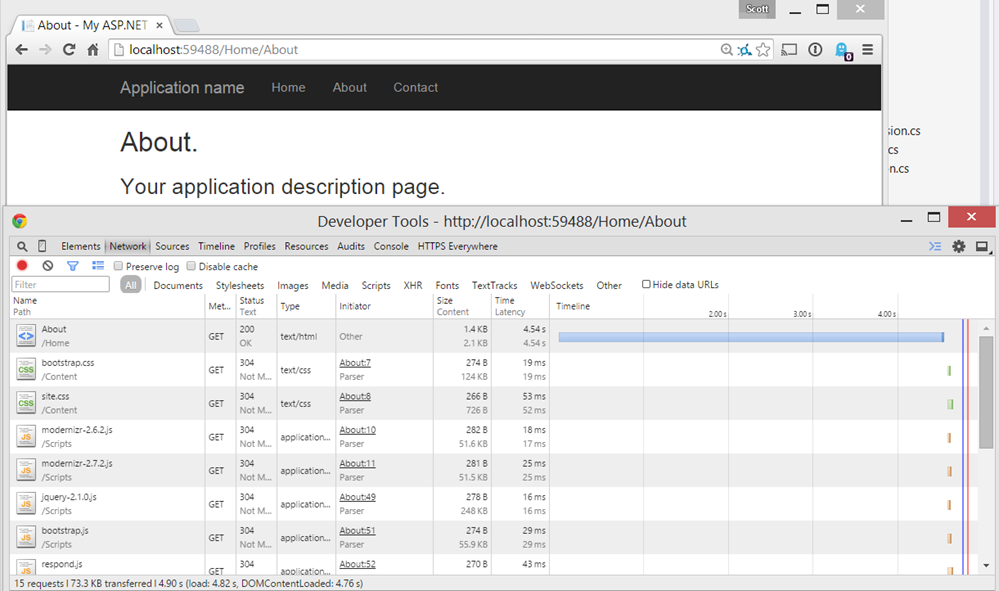Screen dimensions: 999x591
Task: Open DevTools search magnifier icon
Action: [22, 246]
